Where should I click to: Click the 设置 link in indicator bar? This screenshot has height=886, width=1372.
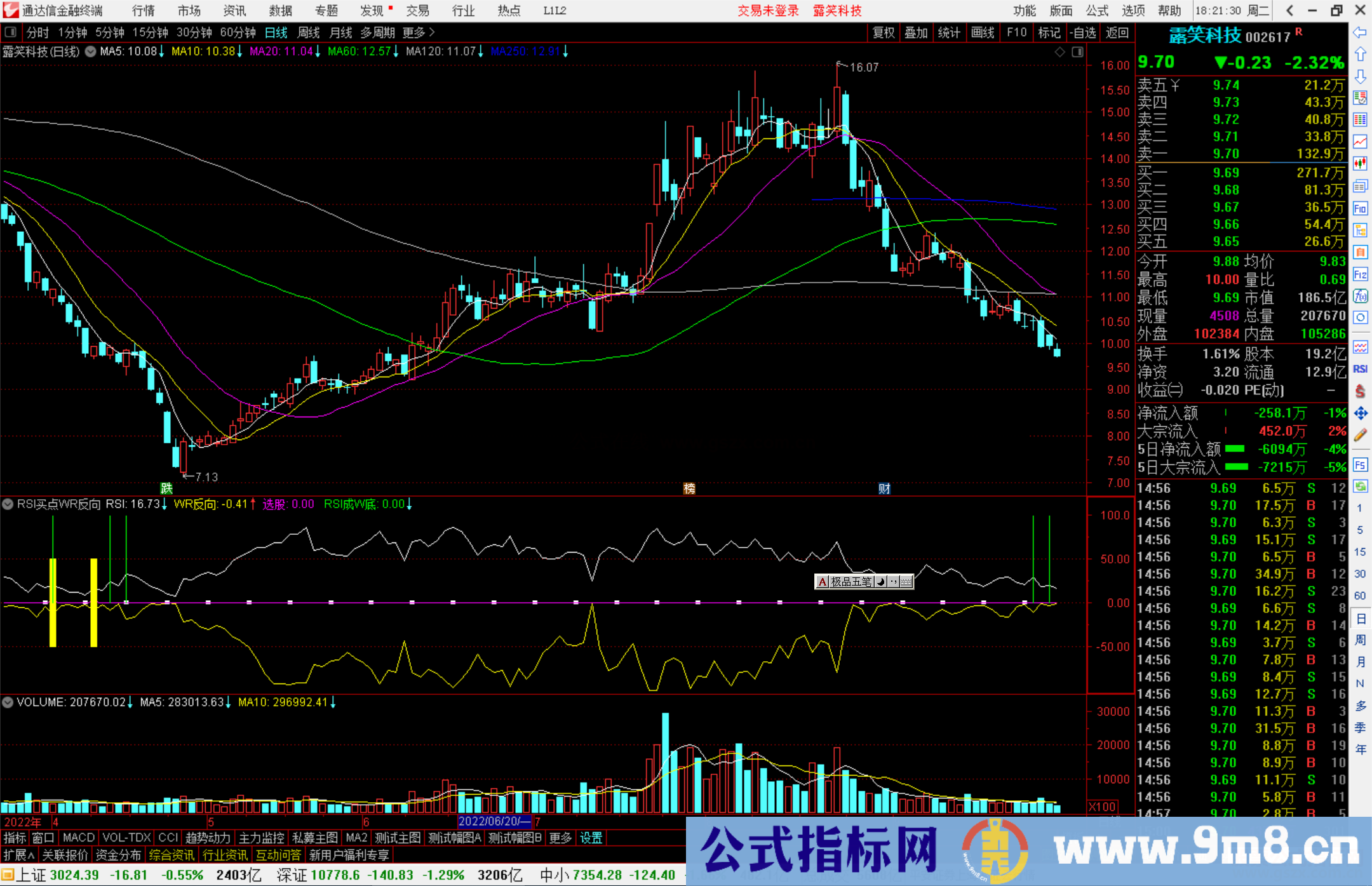pyautogui.click(x=591, y=838)
